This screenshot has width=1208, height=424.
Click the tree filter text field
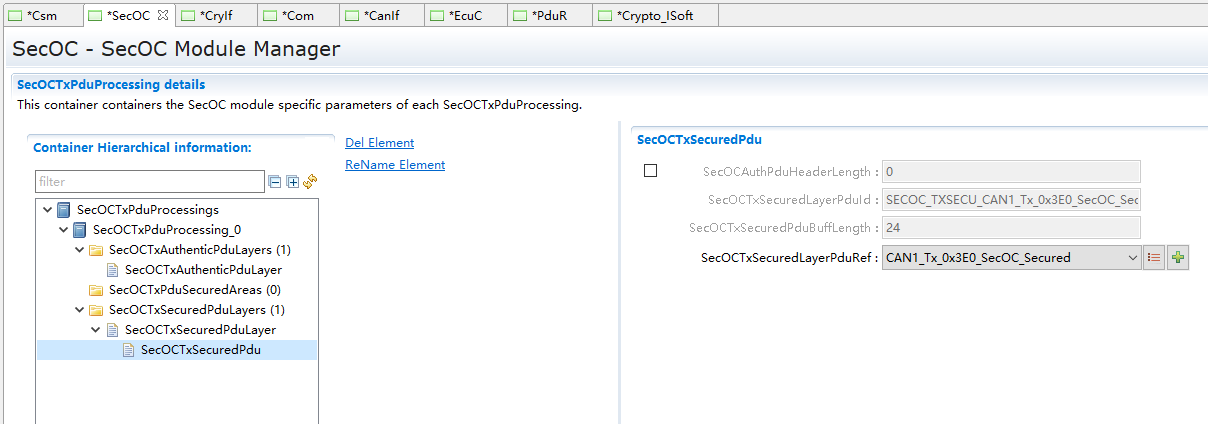(x=150, y=182)
